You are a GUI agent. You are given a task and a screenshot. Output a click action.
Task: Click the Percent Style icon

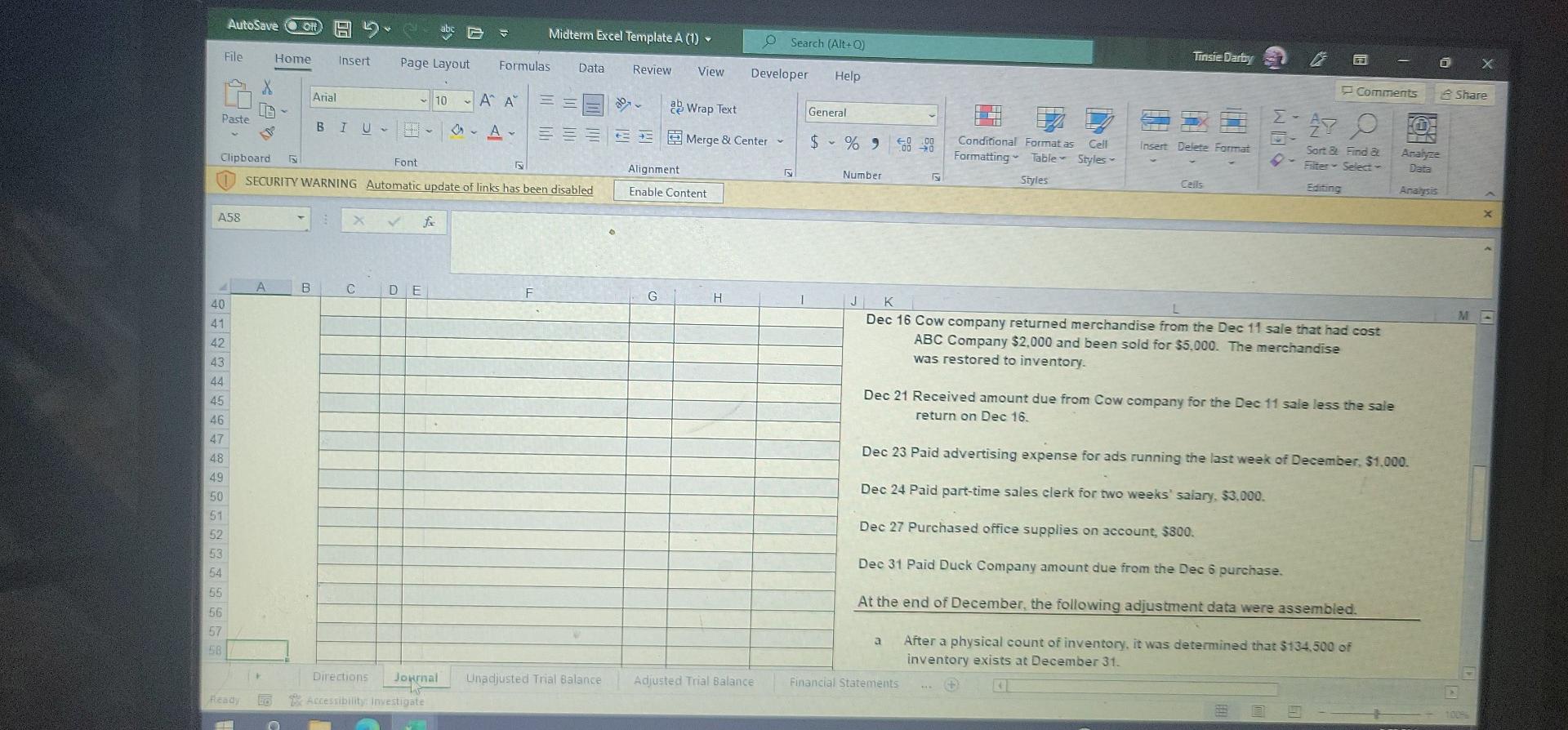coord(852,144)
